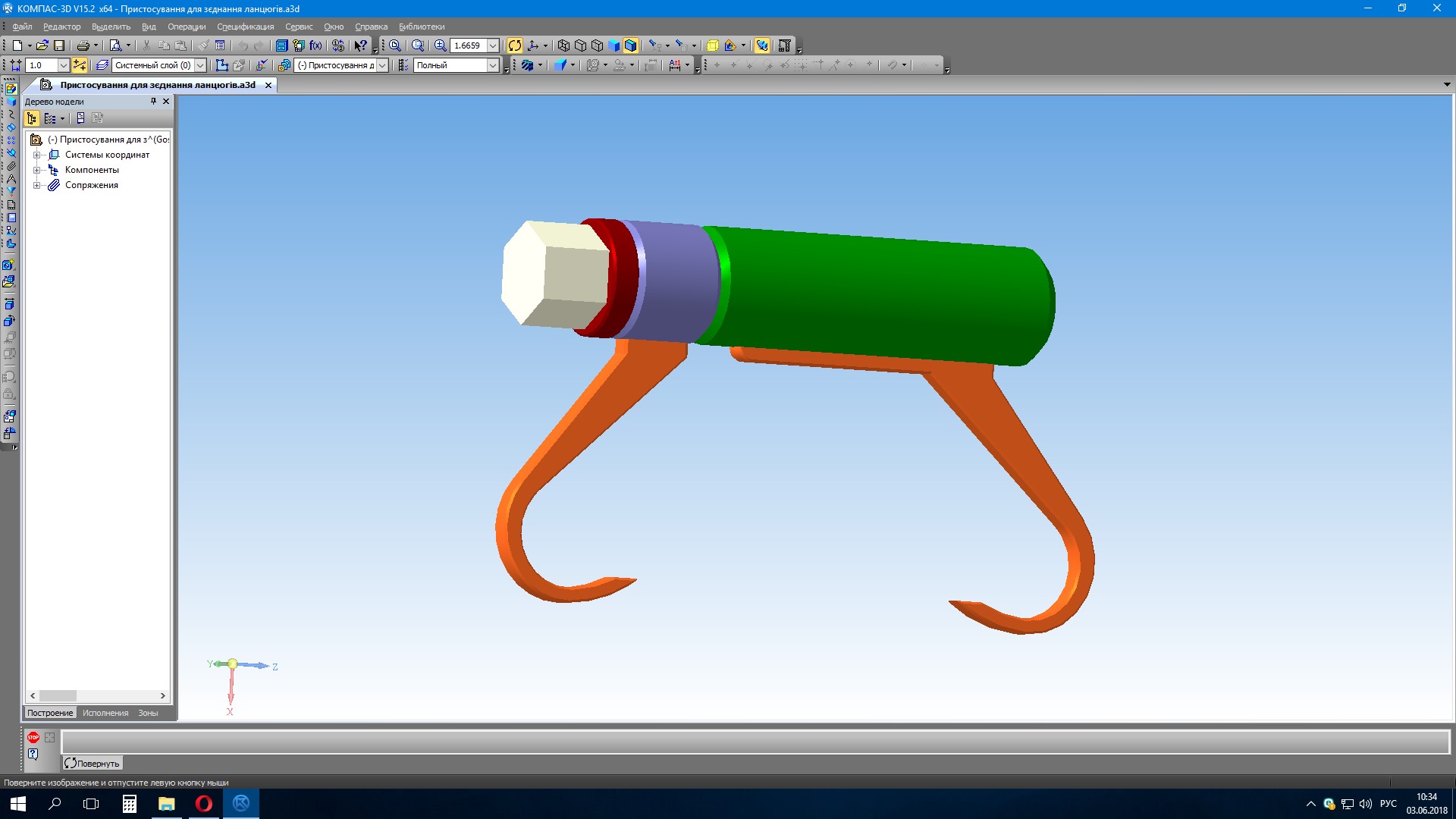Open Opera browser from taskbar
The height and width of the screenshot is (819, 1456).
[203, 804]
